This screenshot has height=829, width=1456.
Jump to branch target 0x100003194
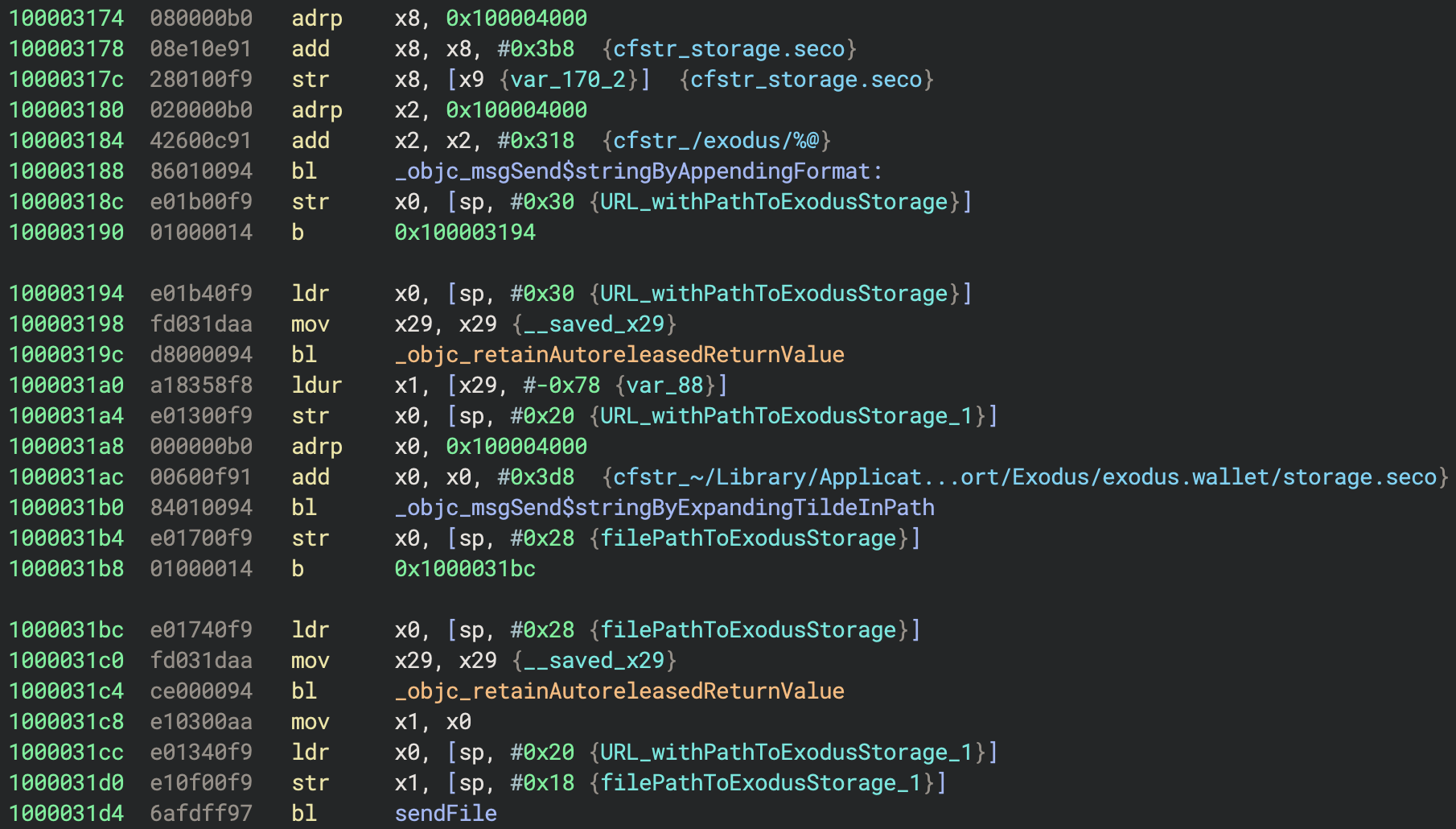click(x=465, y=232)
